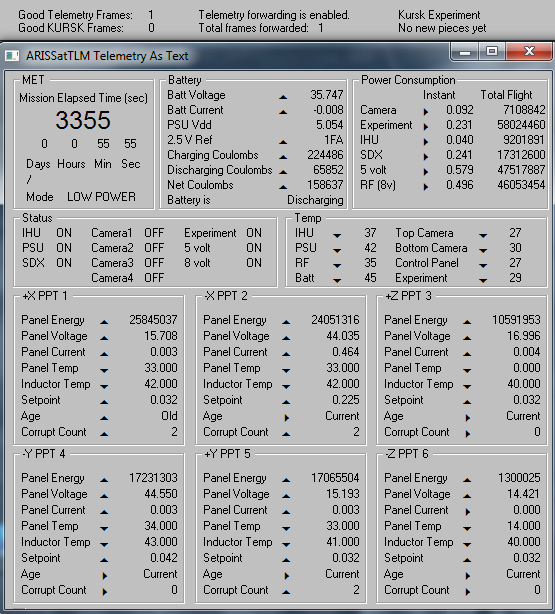The height and width of the screenshot is (614, 555).
Task: Click the Net Coulombs trend arrow
Action: pos(283,187)
